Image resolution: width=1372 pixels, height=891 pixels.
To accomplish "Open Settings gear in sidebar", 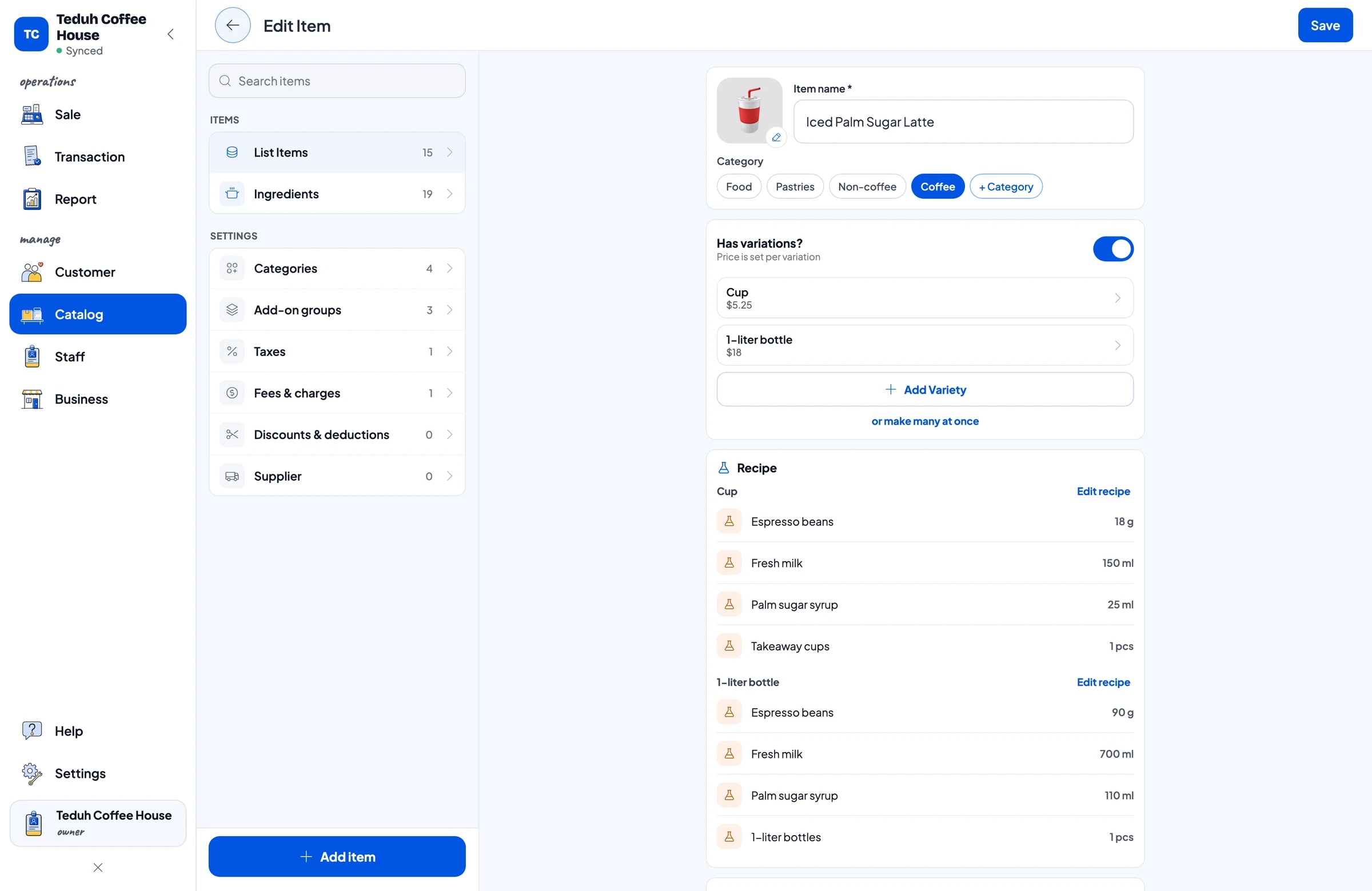I will tap(31, 773).
